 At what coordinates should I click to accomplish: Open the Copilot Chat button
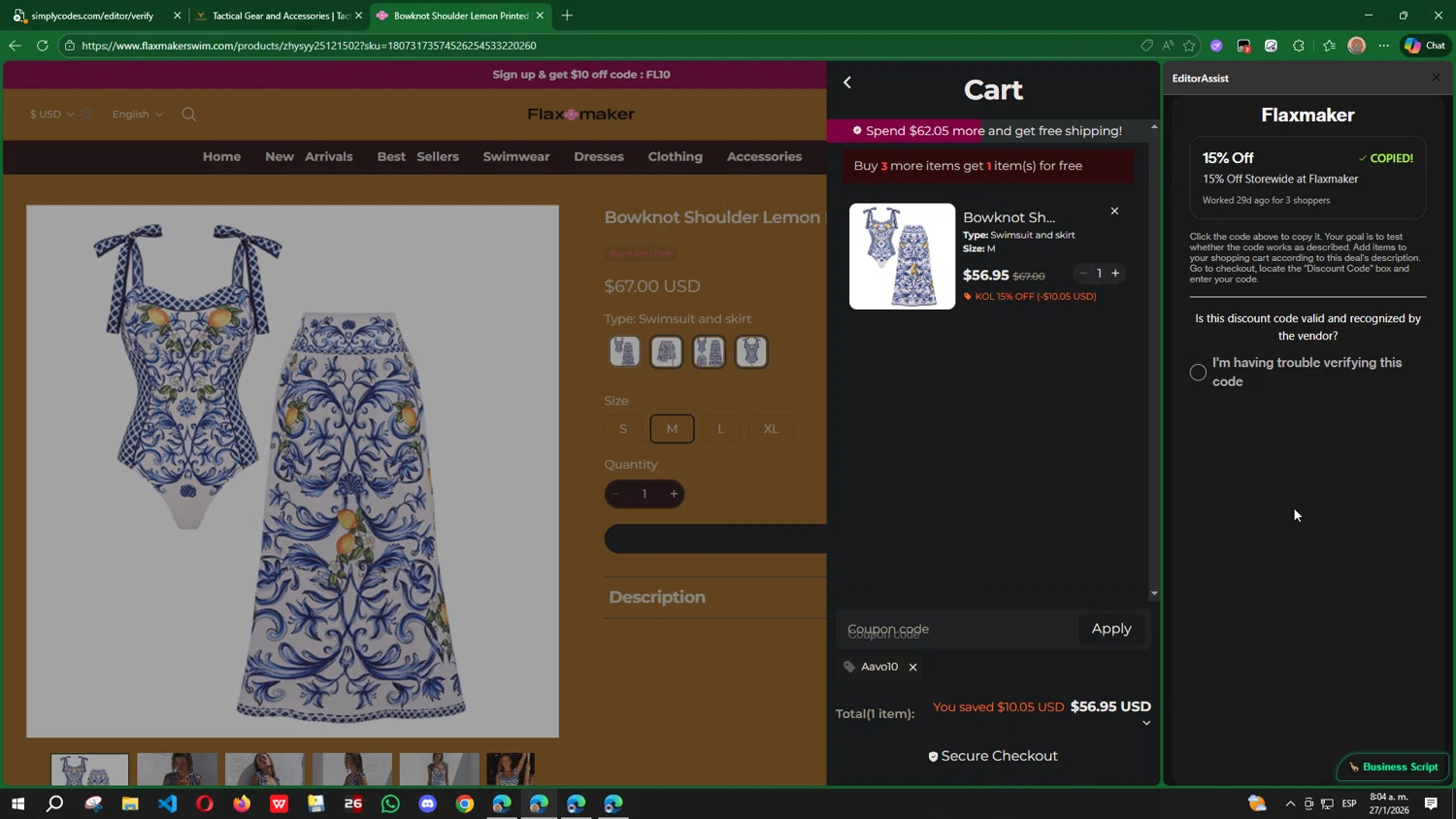[x=1425, y=46]
